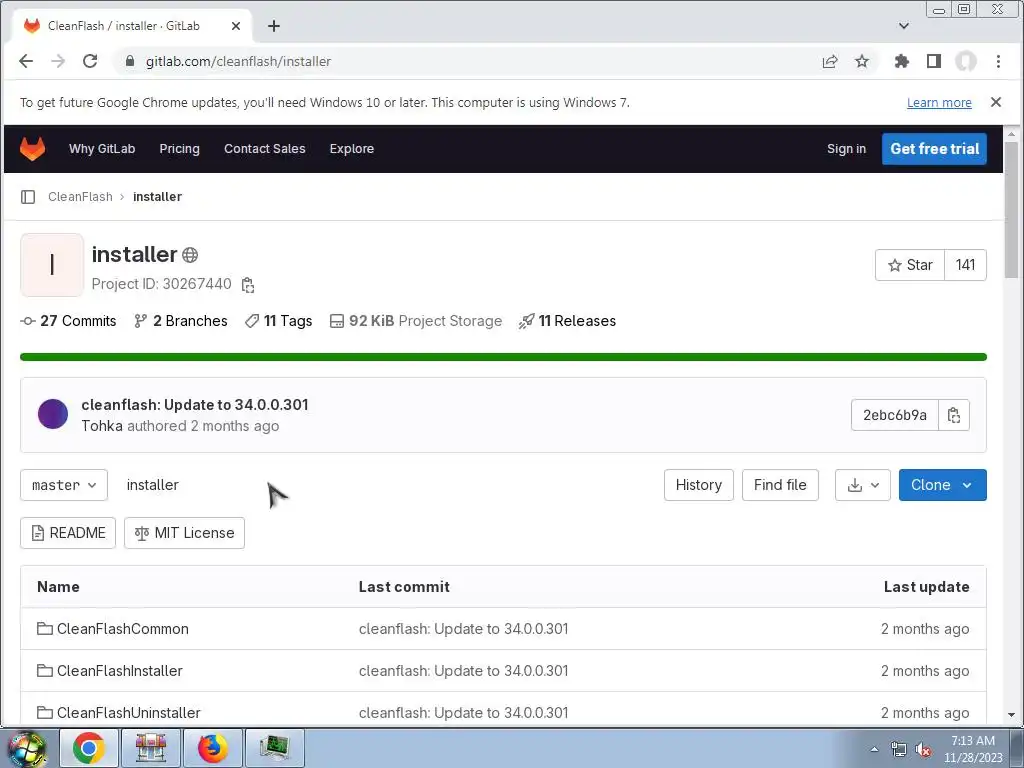Open commit title Update to 34.0.0.301
Screen dimensions: 1024x768
click(x=195, y=405)
